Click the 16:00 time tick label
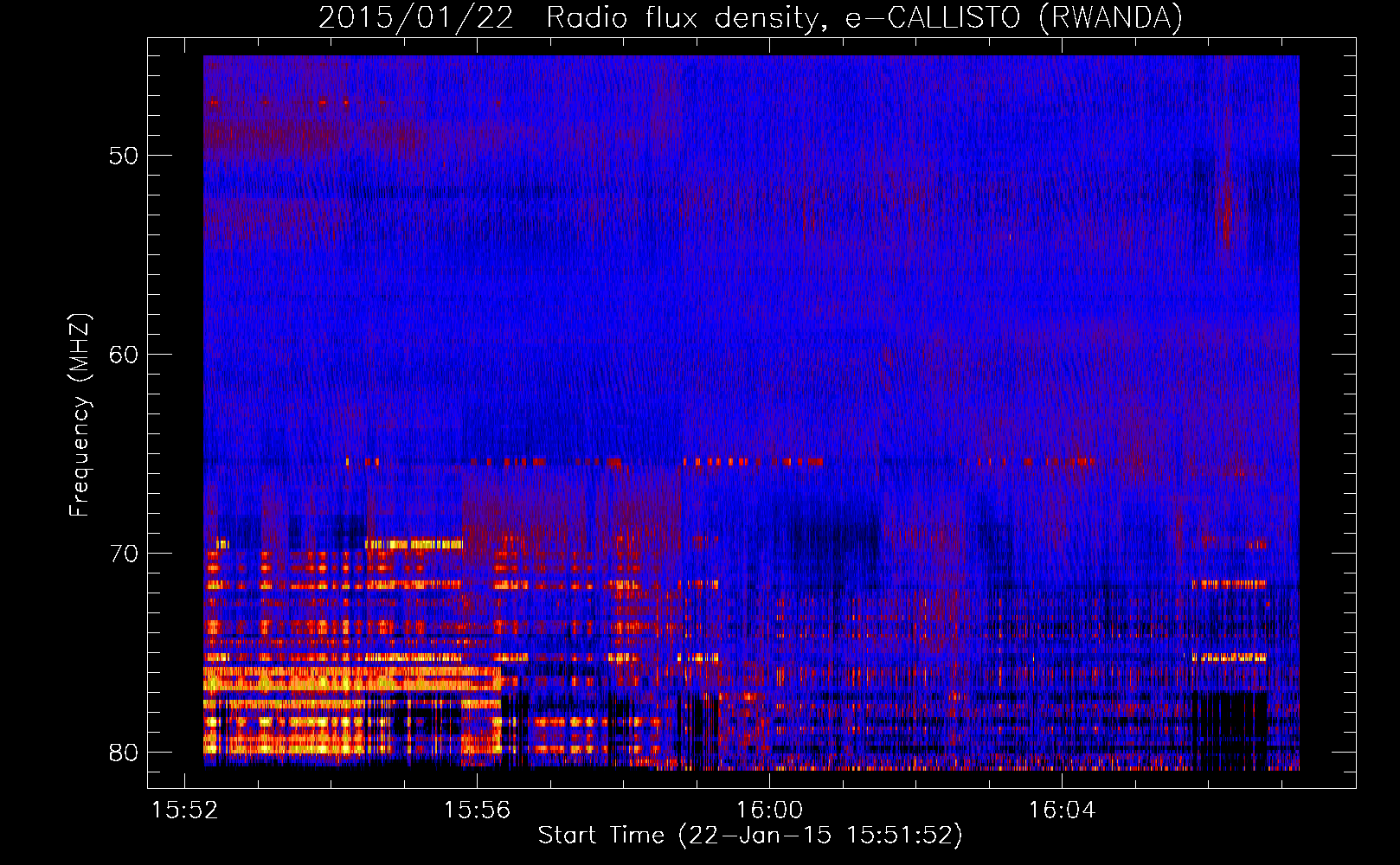This screenshot has width=1400, height=865. (x=769, y=810)
